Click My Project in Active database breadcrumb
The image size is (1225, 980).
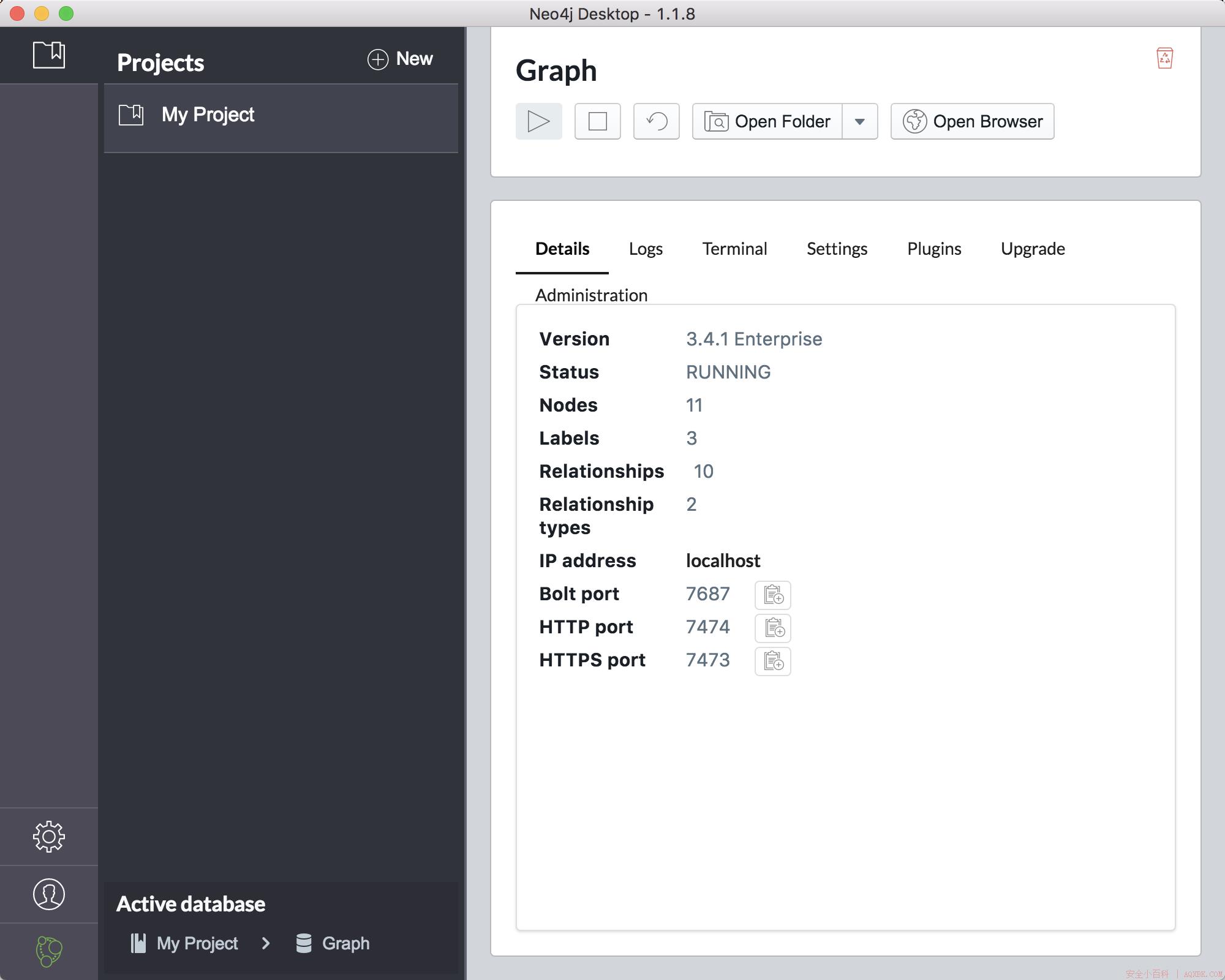point(197,943)
